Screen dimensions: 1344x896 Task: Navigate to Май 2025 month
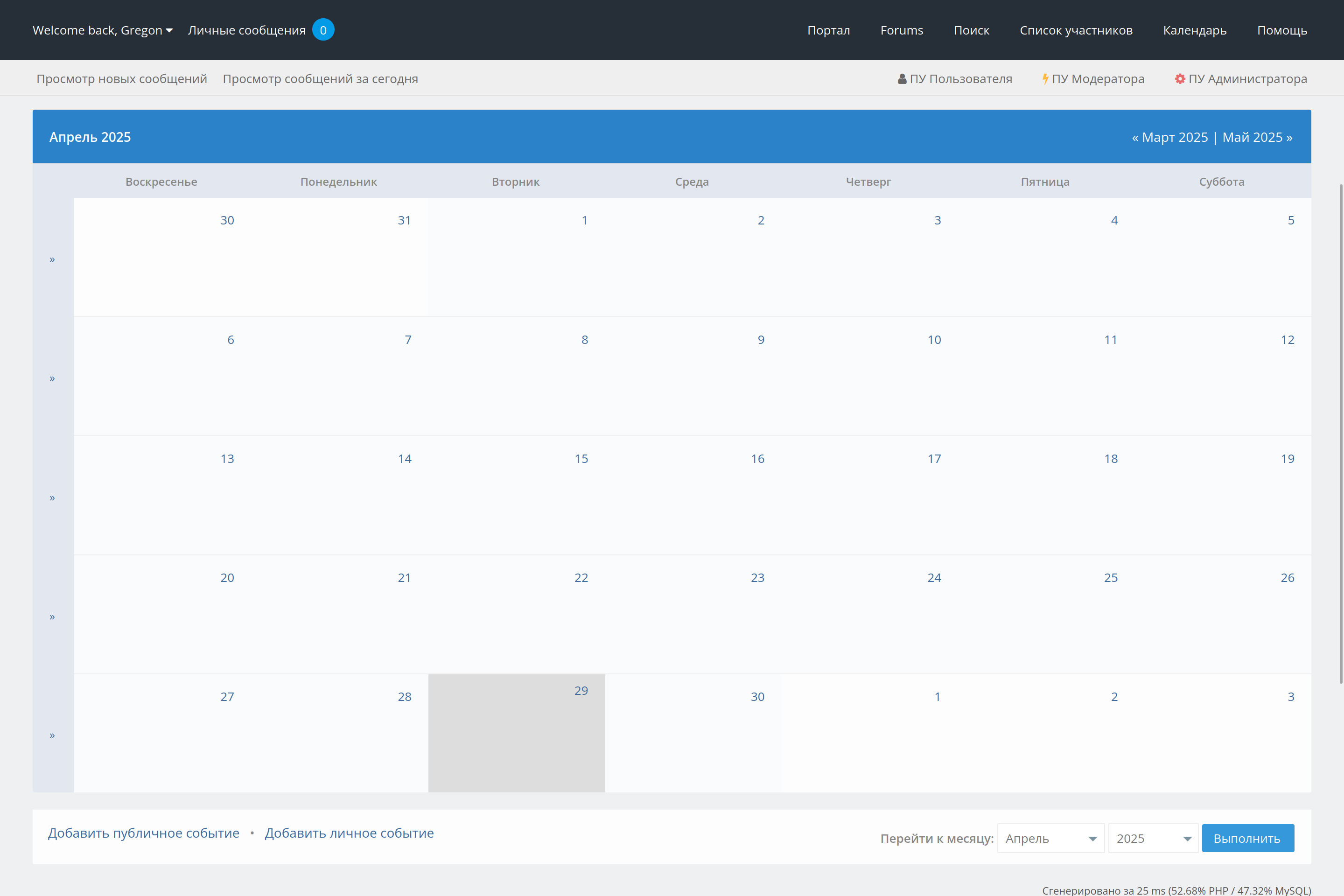(1257, 137)
